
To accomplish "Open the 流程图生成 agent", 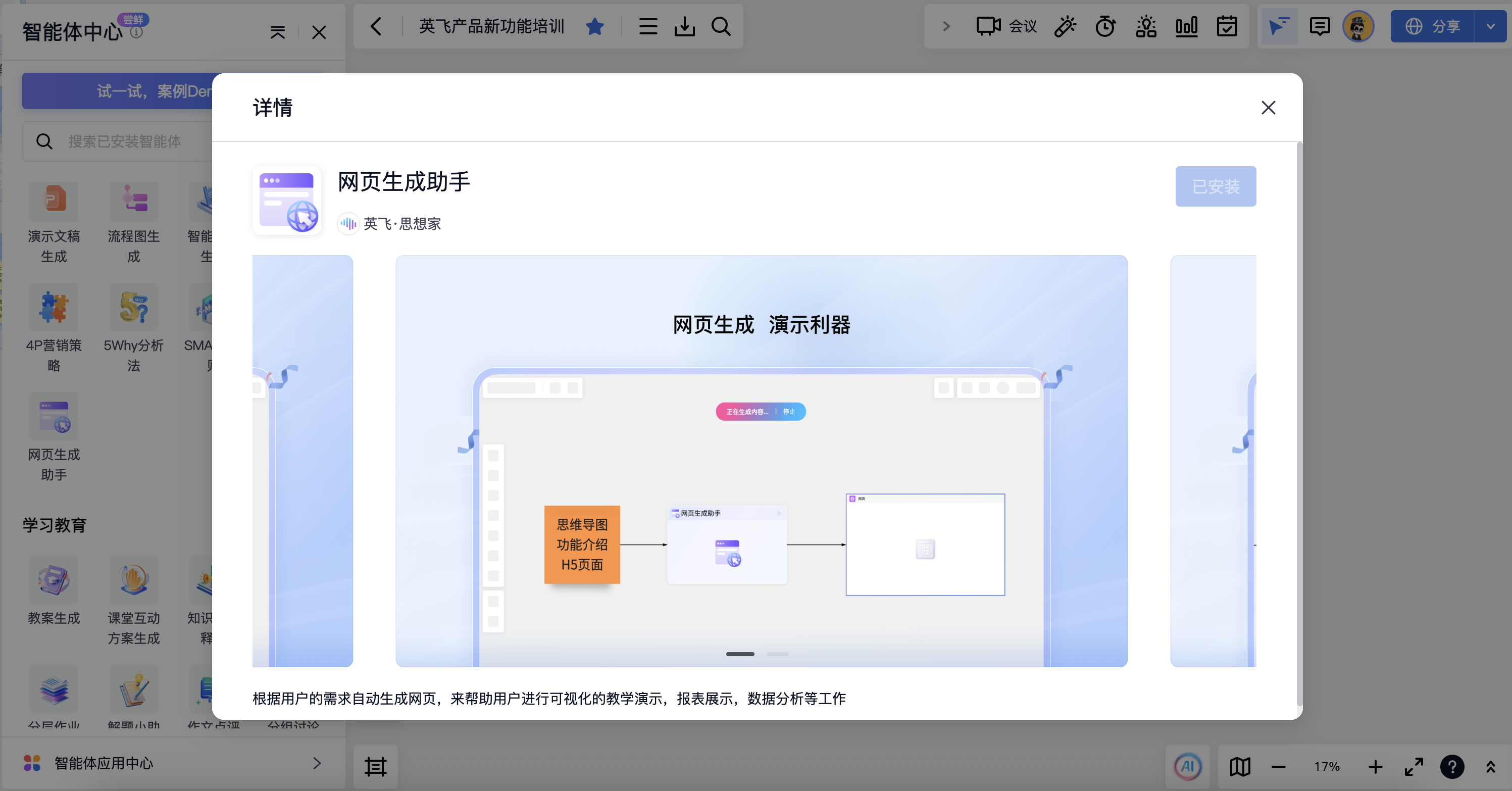I will coord(134,222).
